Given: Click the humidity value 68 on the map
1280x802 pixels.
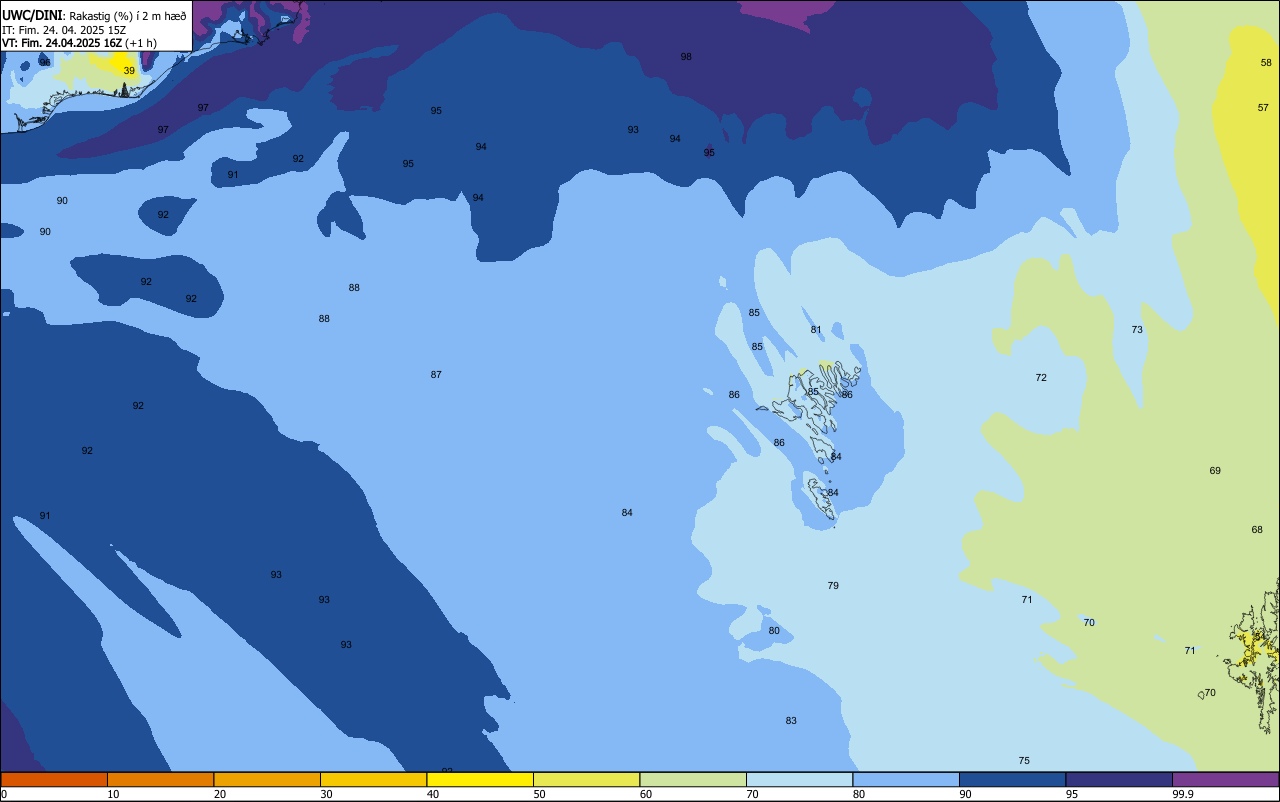Looking at the screenshot, I should (x=1257, y=530).
